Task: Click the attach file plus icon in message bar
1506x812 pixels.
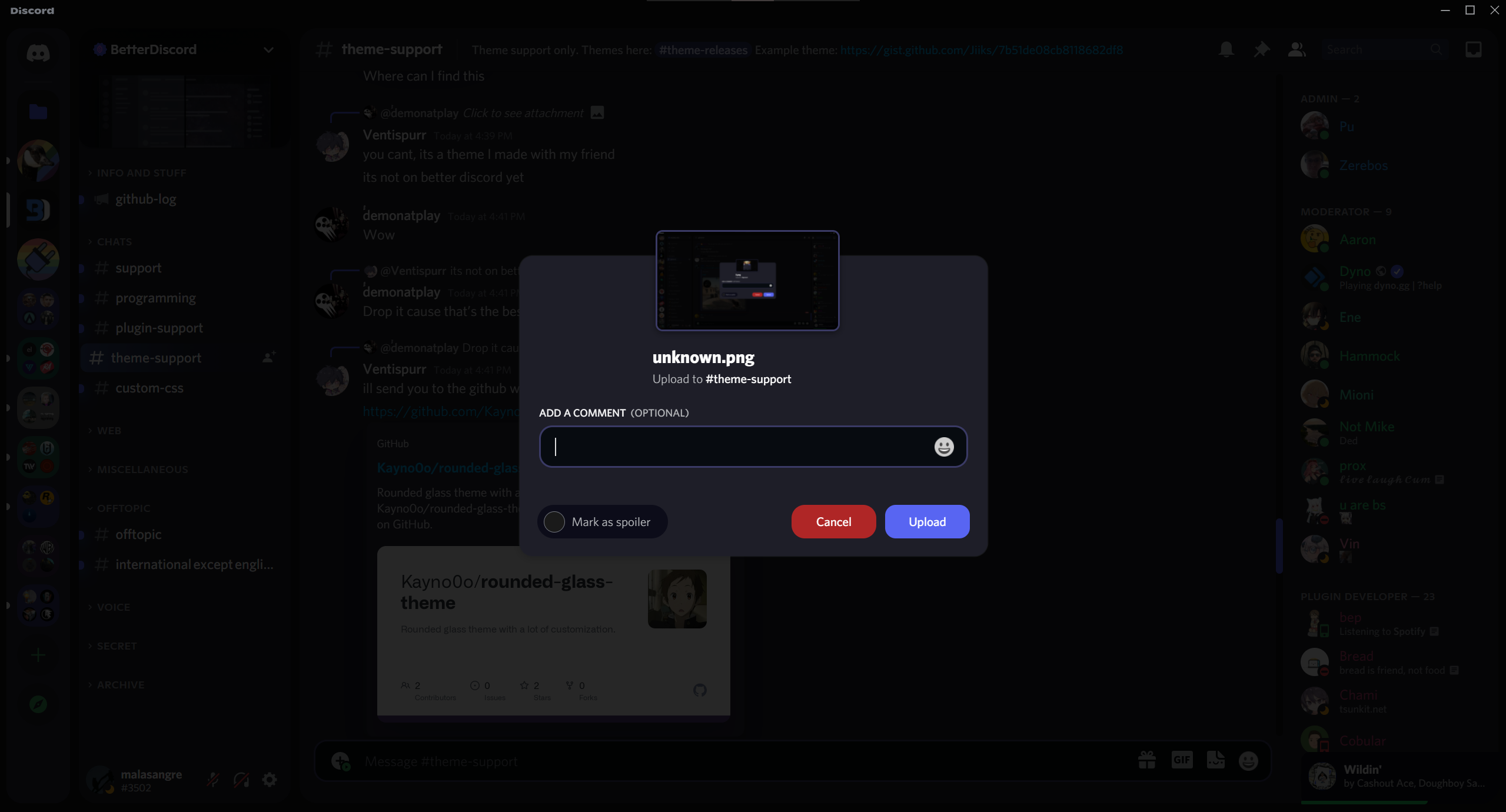Action: coord(341,761)
